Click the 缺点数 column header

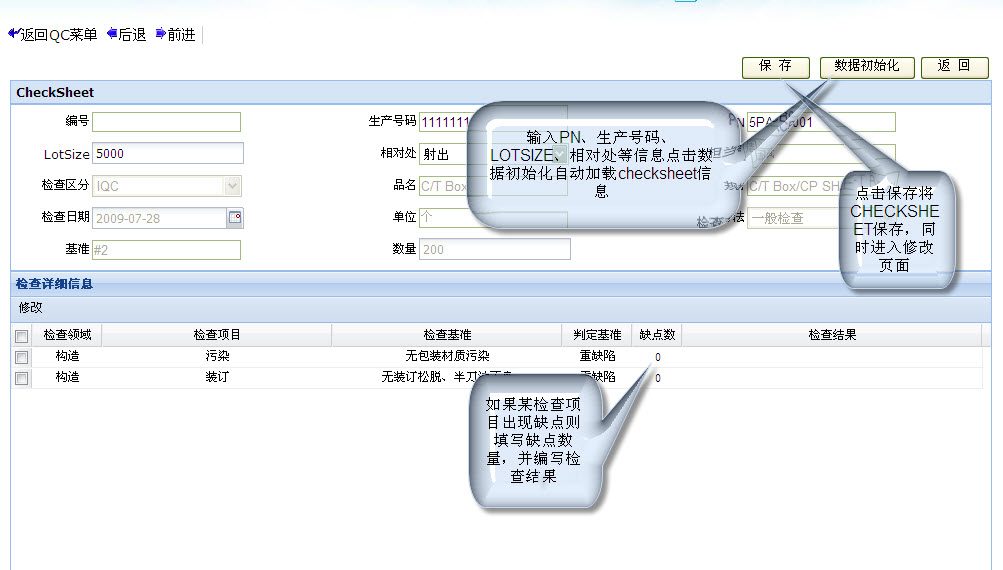click(657, 335)
